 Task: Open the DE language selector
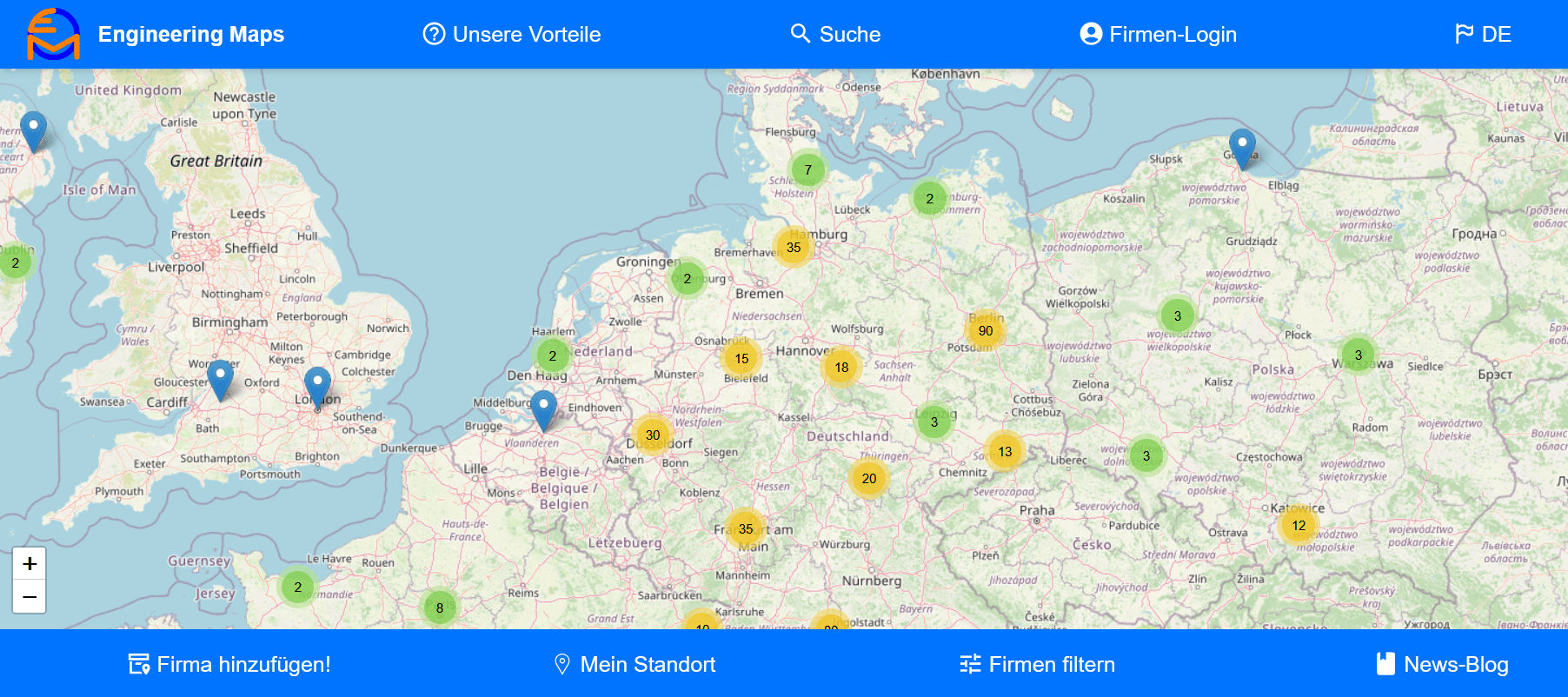click(1483, 34)
